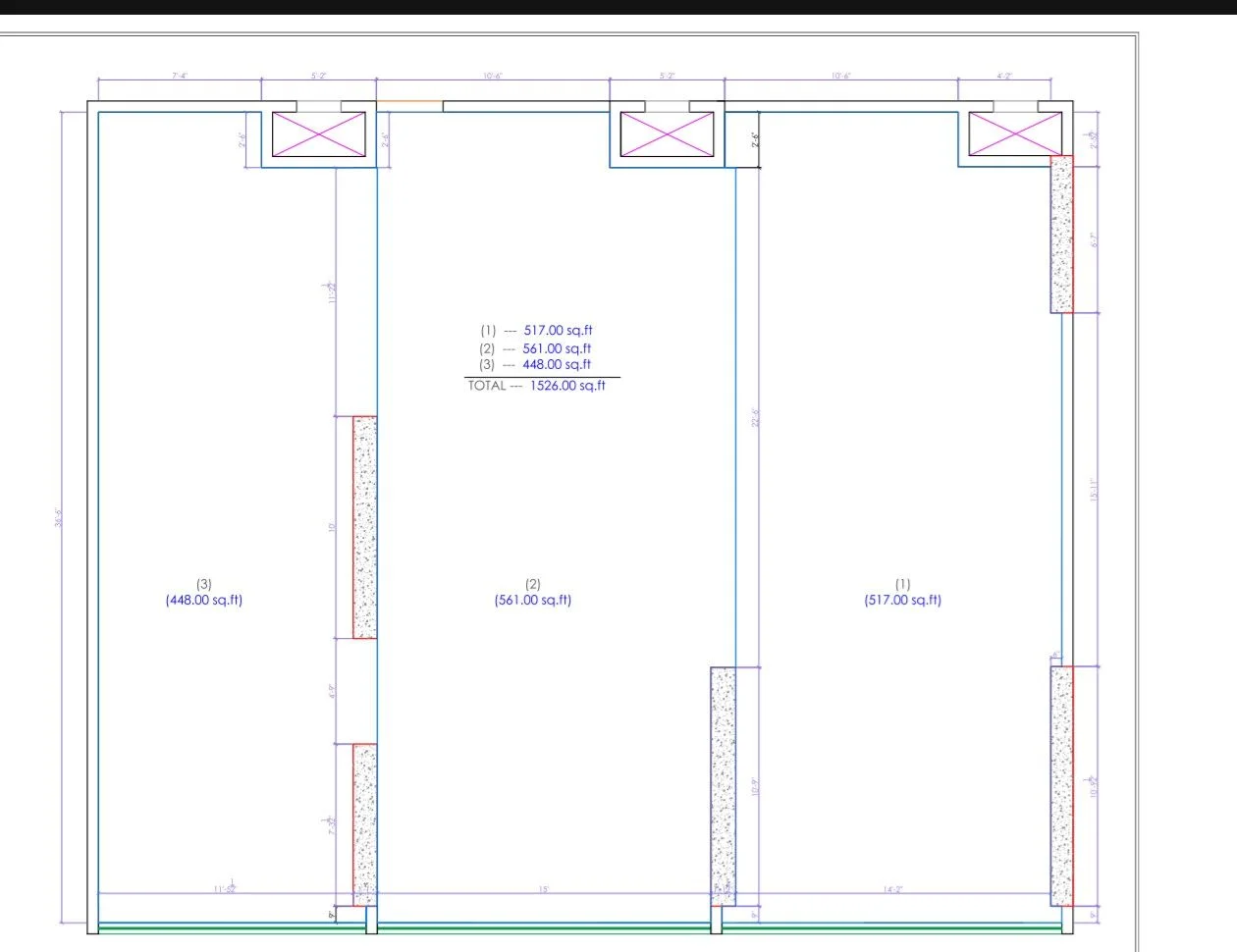Select the crossed shaft box at top-left
This screenshot has width=1237, height=952.
pos(318,134)
